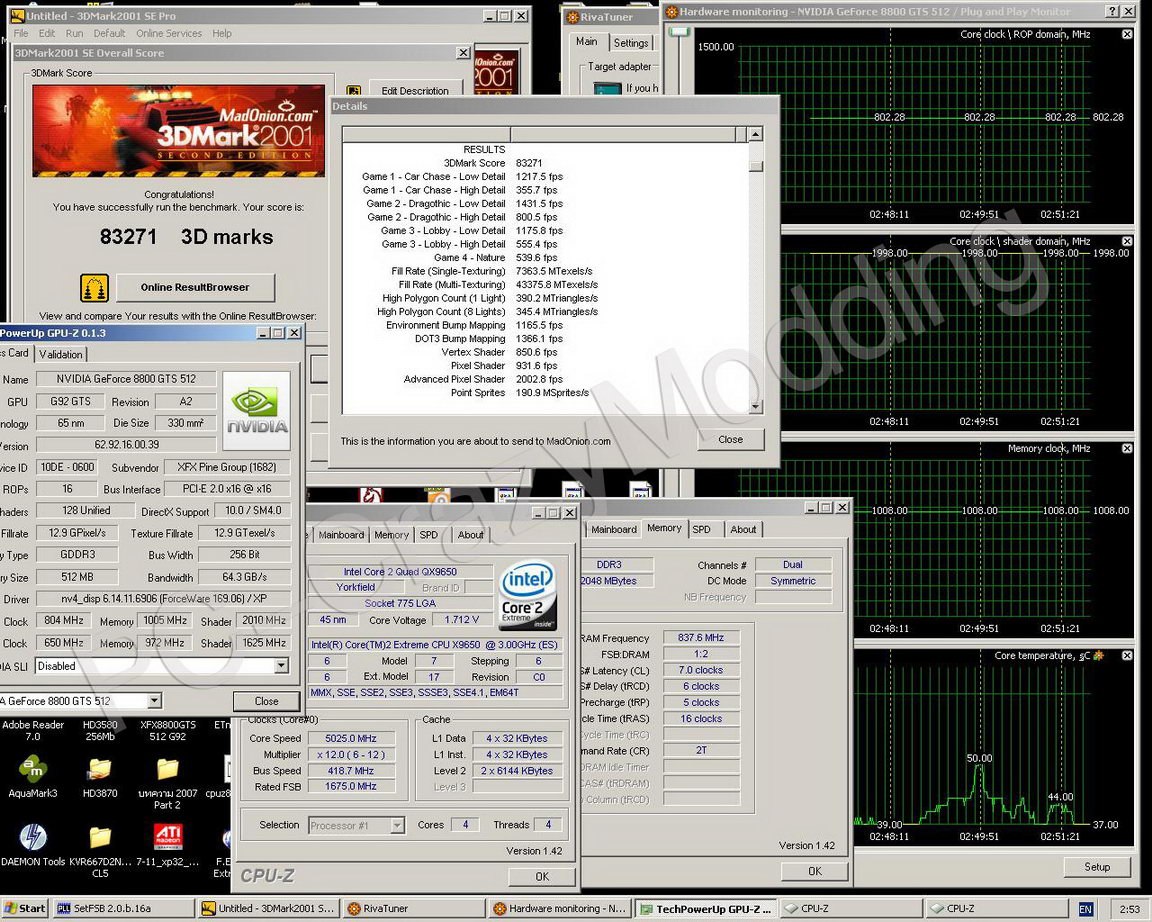Close the Core temperature graph panel
1152x922 pixels.
(x=1127, y=655)
